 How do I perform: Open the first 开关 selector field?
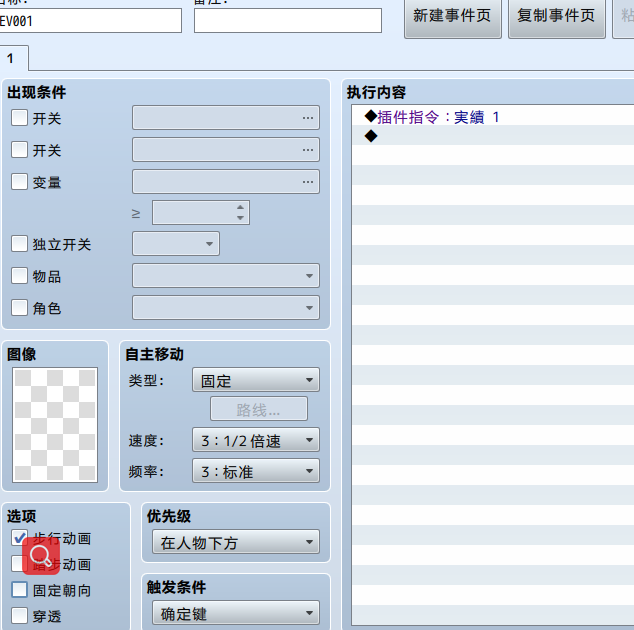(x=226, y=118)
